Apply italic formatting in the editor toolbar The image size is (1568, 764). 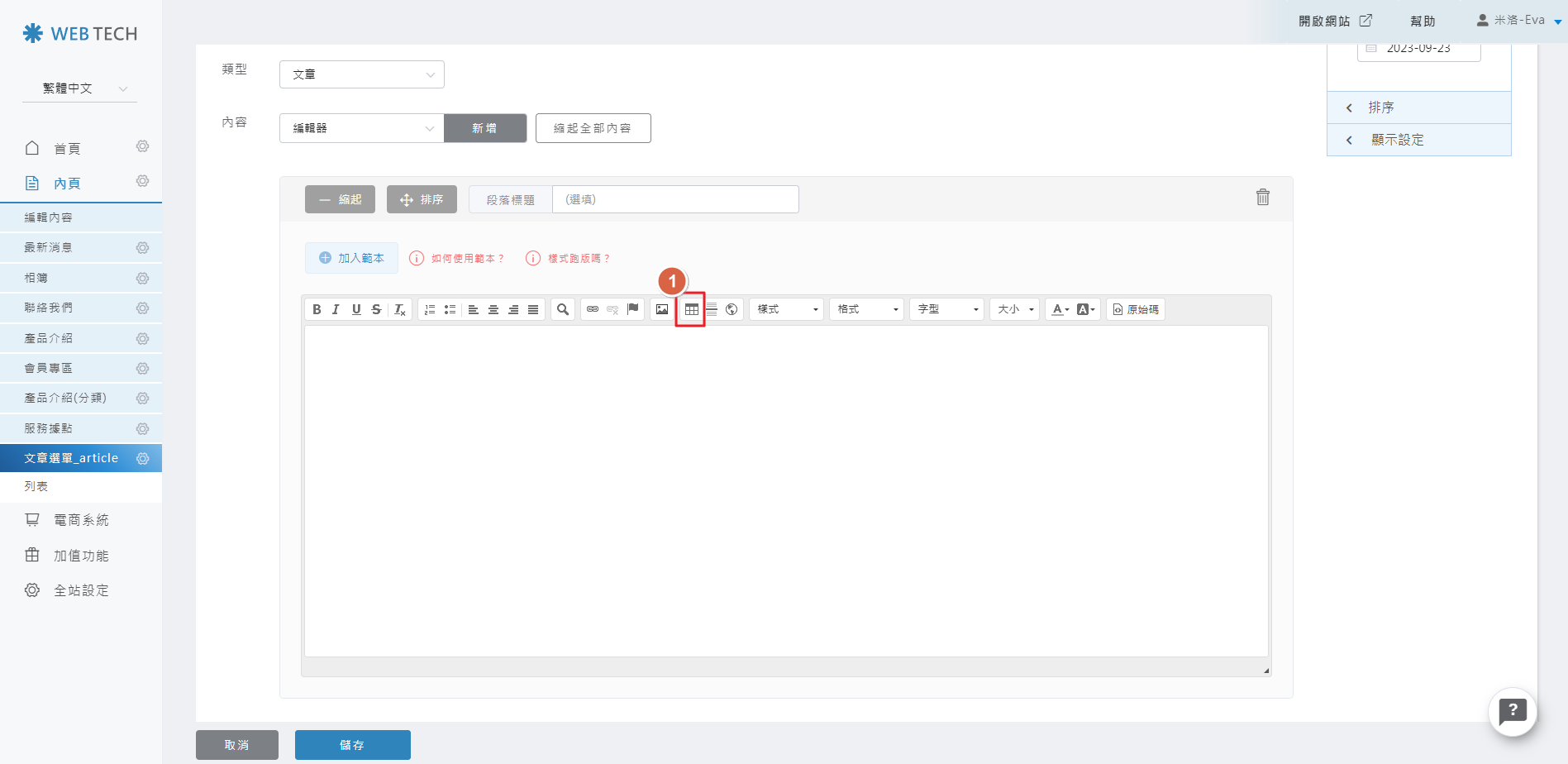(336, 309)
